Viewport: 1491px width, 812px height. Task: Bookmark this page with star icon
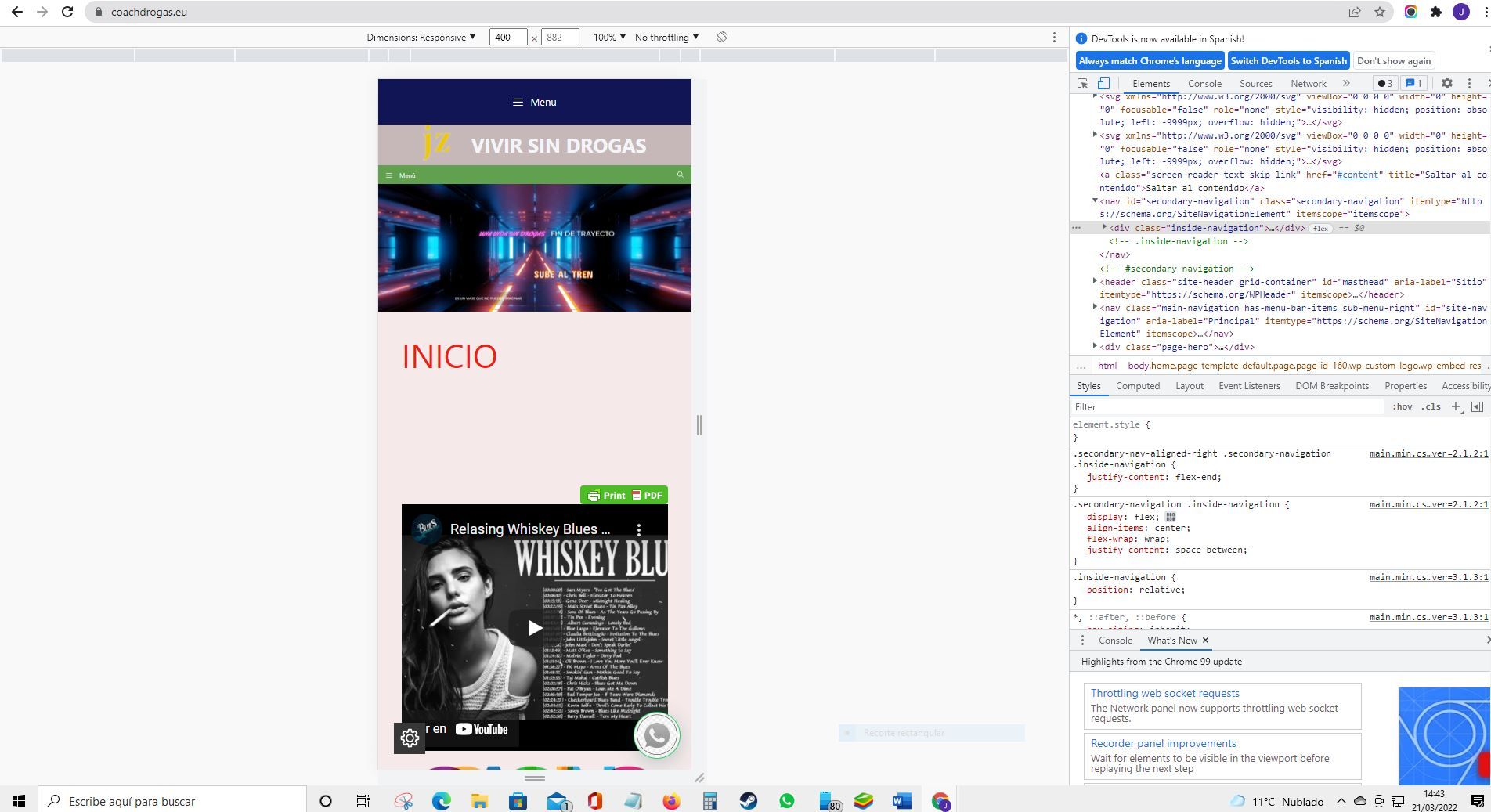click(1380, 12)
